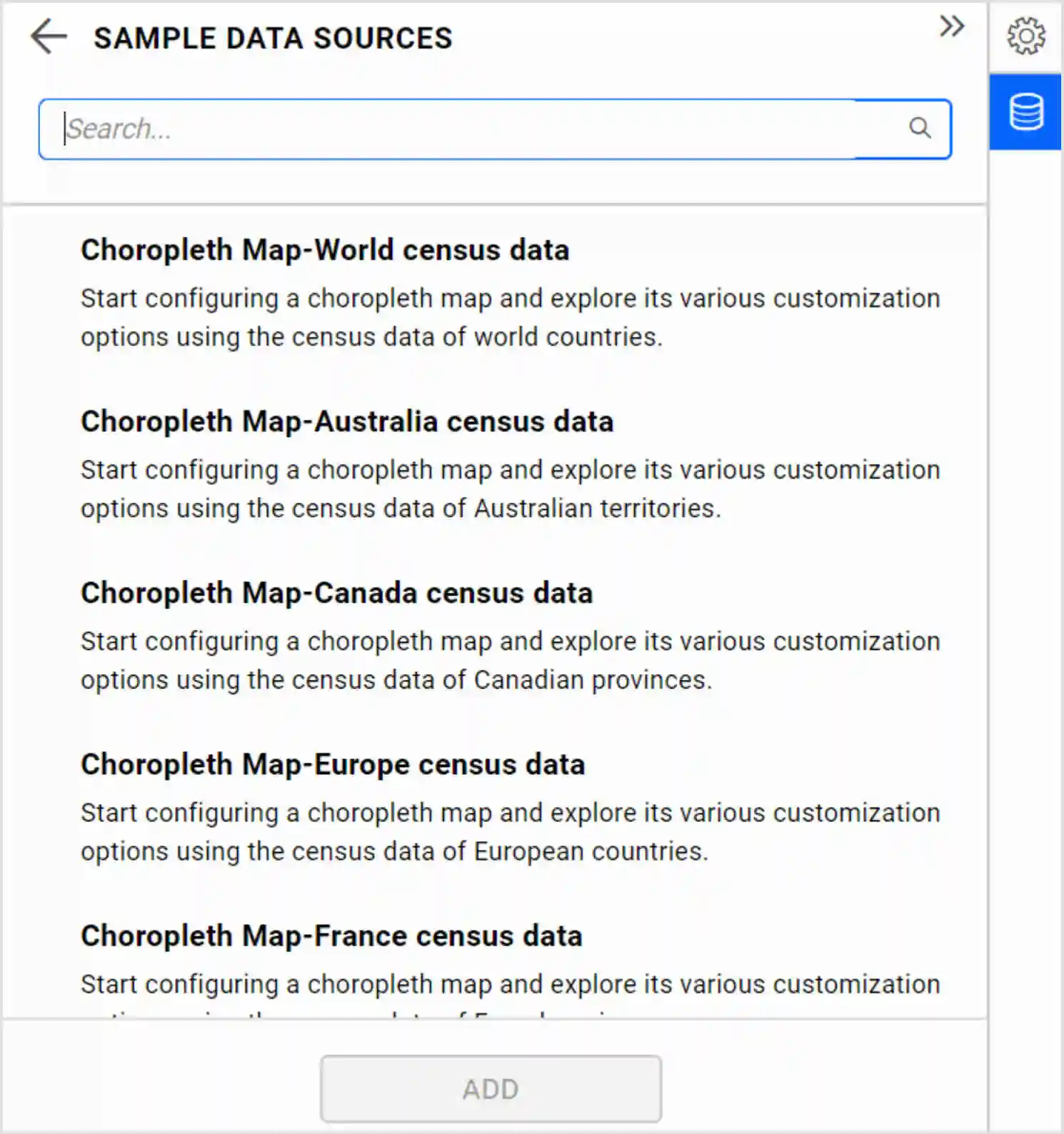Click the back arrow icon

tap(49, 36)
